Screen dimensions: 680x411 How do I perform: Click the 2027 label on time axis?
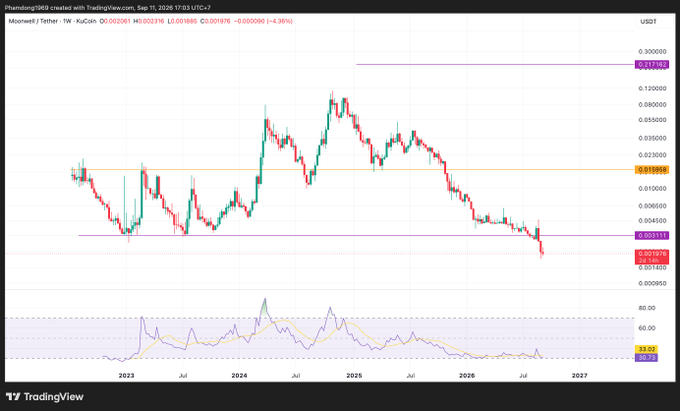(x=580, y=375)
